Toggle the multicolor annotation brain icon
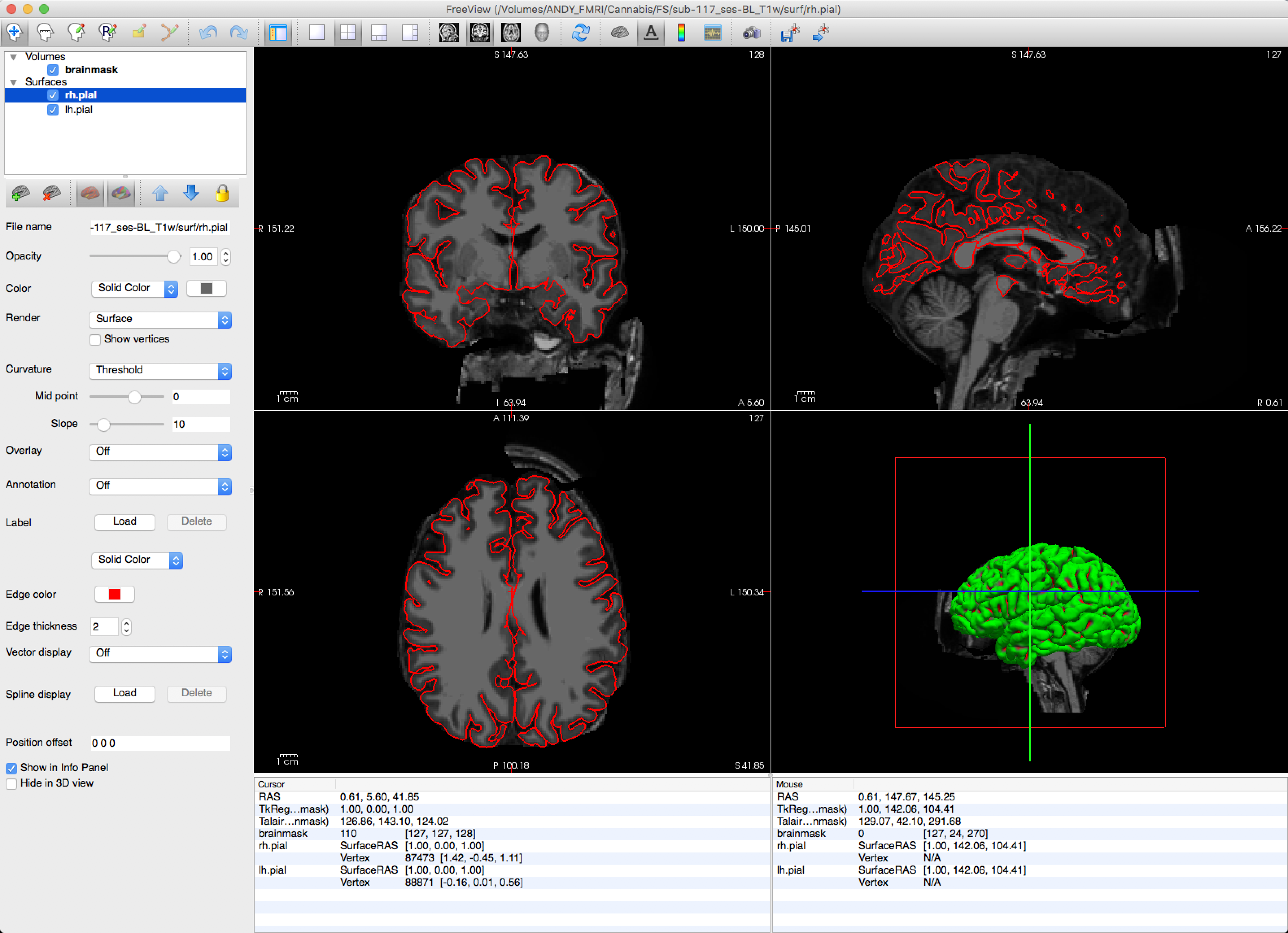Image resolution: width=1288 pixels, height=933 pixels. 121,194
